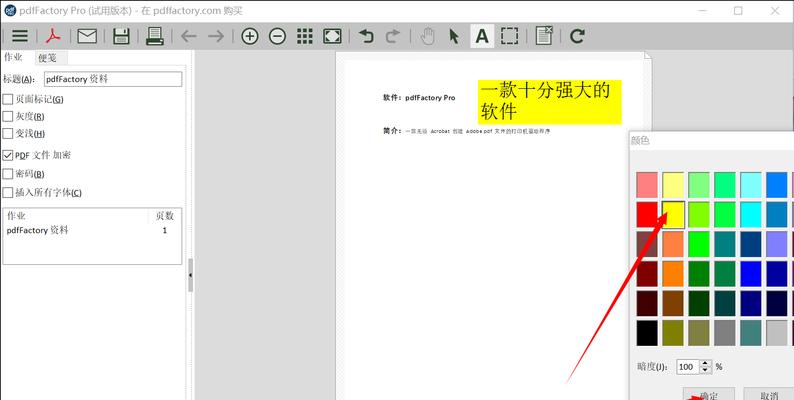Pick the olive color swatch
794x400 pixels.
673,333
